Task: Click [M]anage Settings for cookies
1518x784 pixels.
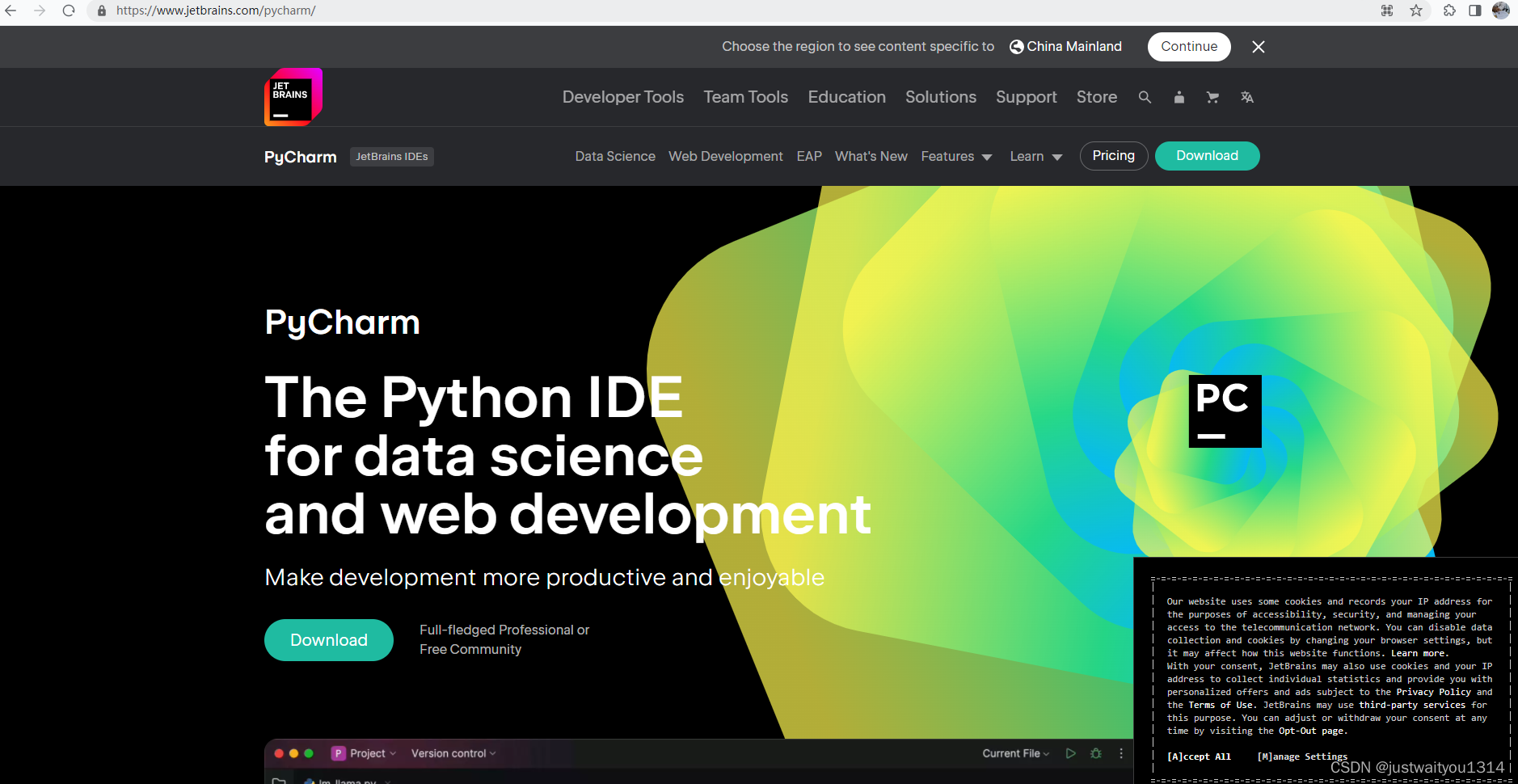Action: [1302, 757]
